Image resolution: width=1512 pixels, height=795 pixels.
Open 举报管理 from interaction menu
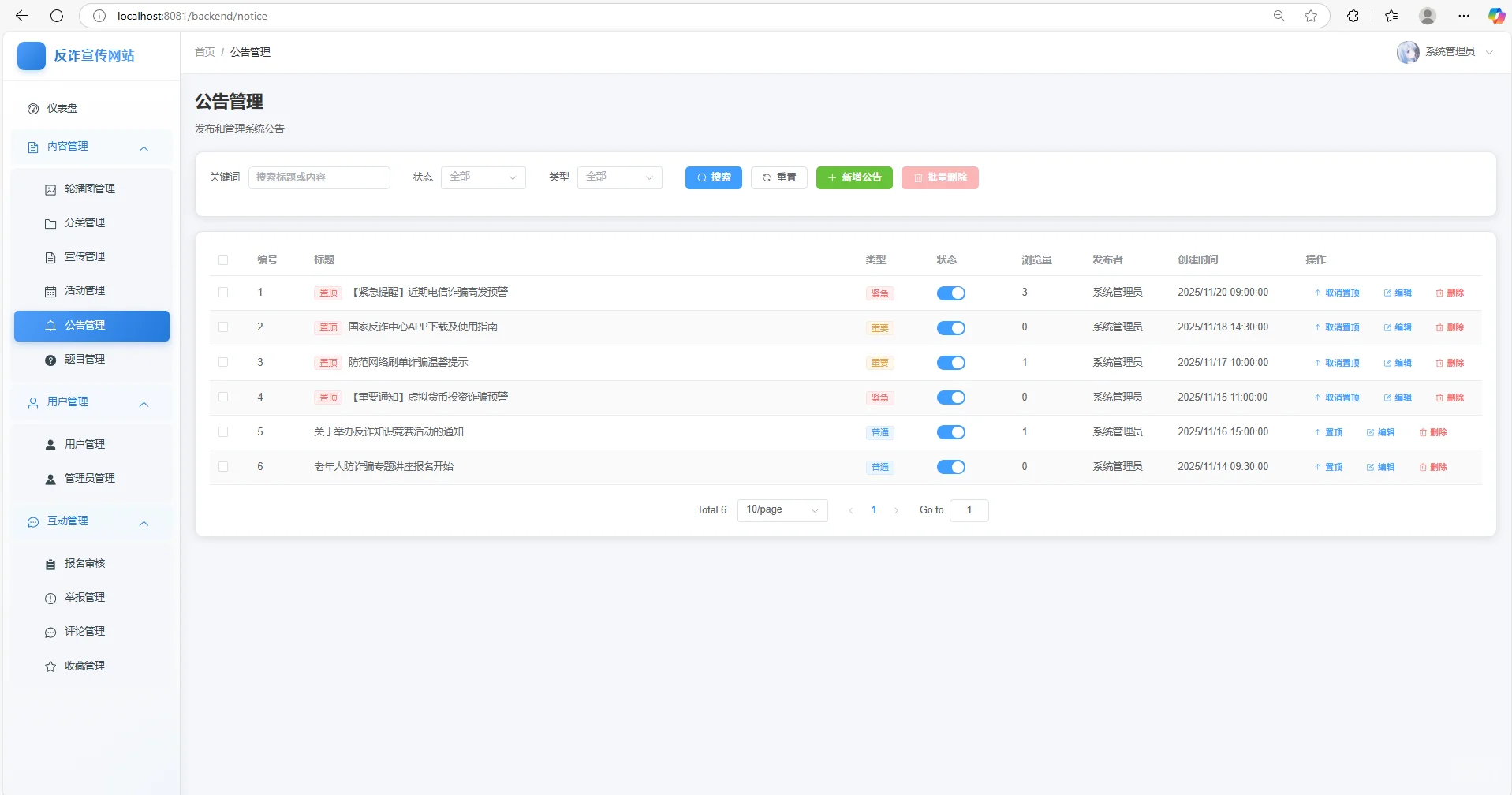pyautogui.click(x=84, y=597)
